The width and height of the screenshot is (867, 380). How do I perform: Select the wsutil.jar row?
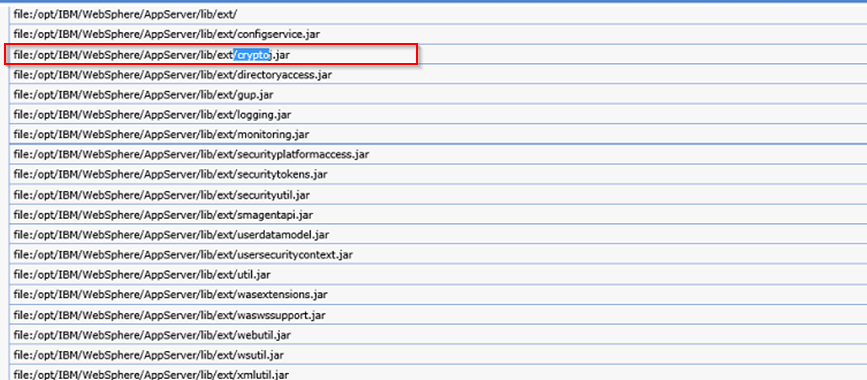point(438,355)
